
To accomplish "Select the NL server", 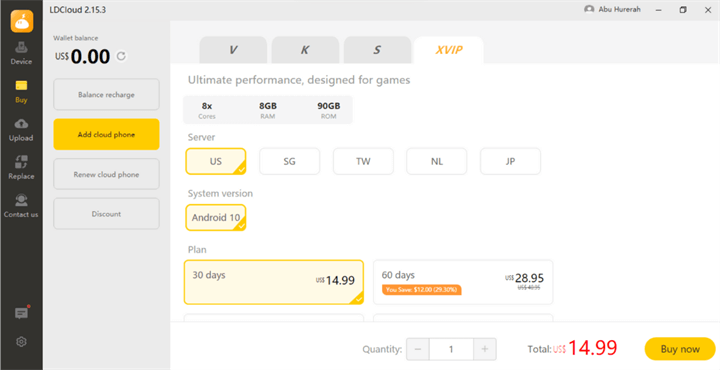I will 437,161.
